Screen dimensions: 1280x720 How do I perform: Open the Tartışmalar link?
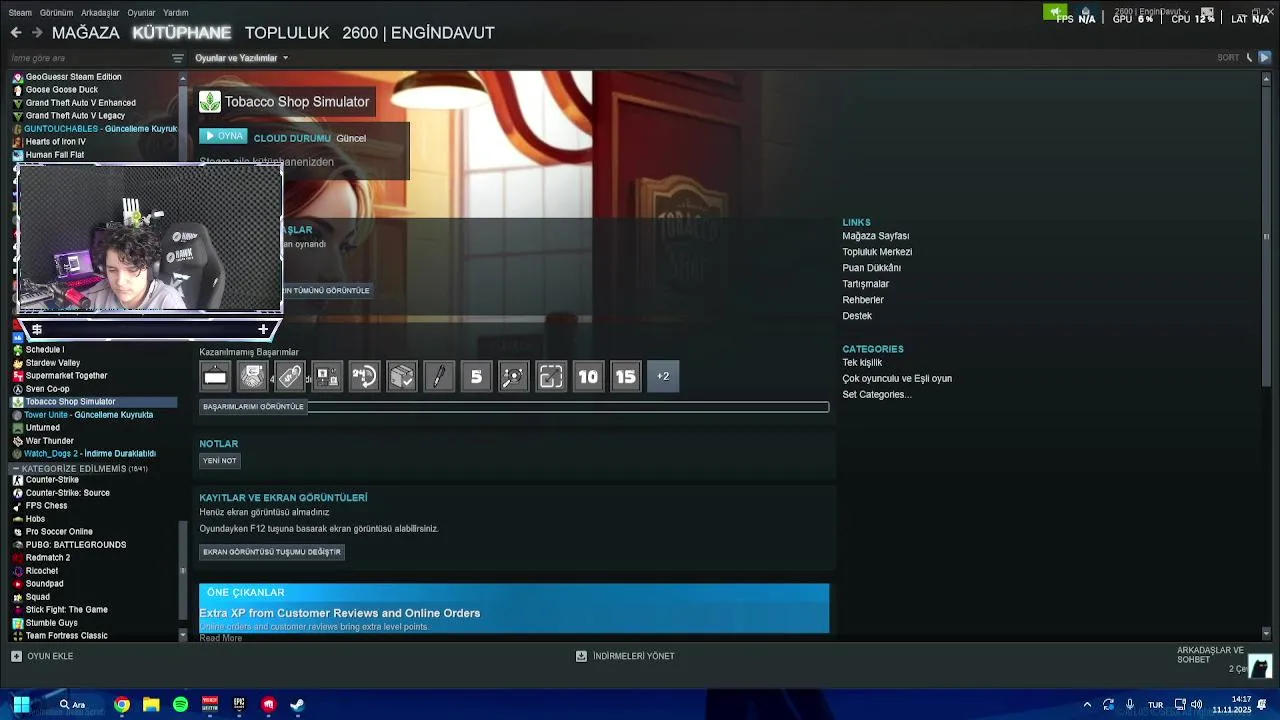tap(866, 284)
